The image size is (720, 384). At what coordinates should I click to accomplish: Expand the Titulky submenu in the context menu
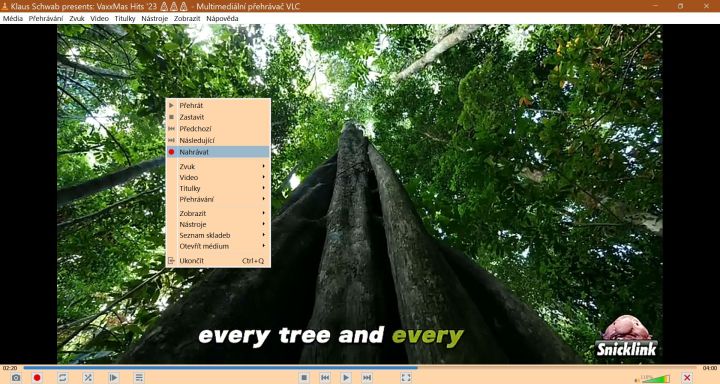[218, 188]
